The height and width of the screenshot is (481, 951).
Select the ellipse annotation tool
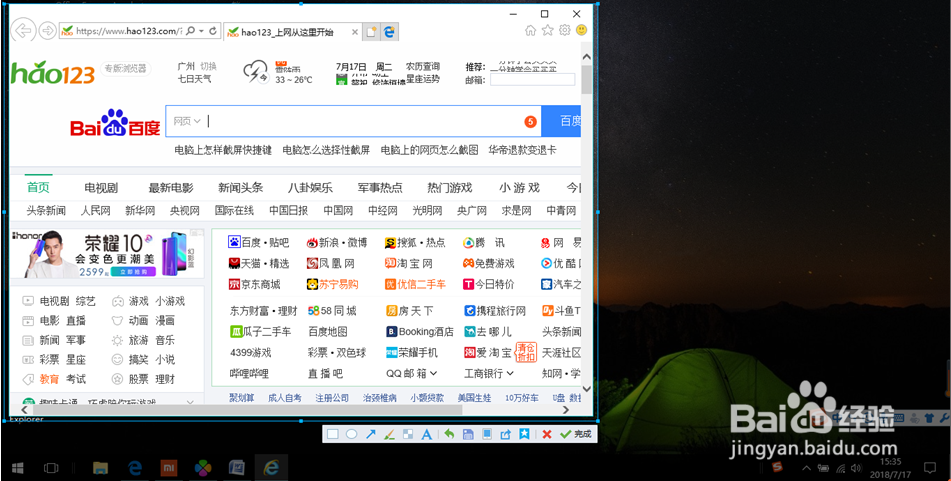pyautogui.click(x=351, y=434)
